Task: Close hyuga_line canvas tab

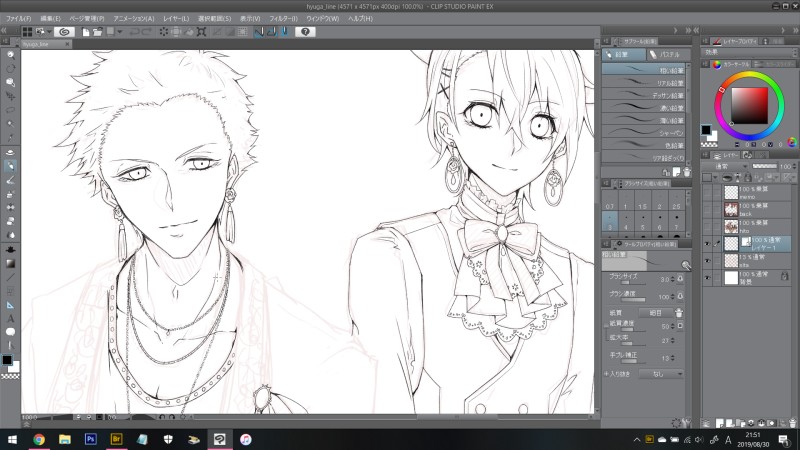Action: (67, 44)
